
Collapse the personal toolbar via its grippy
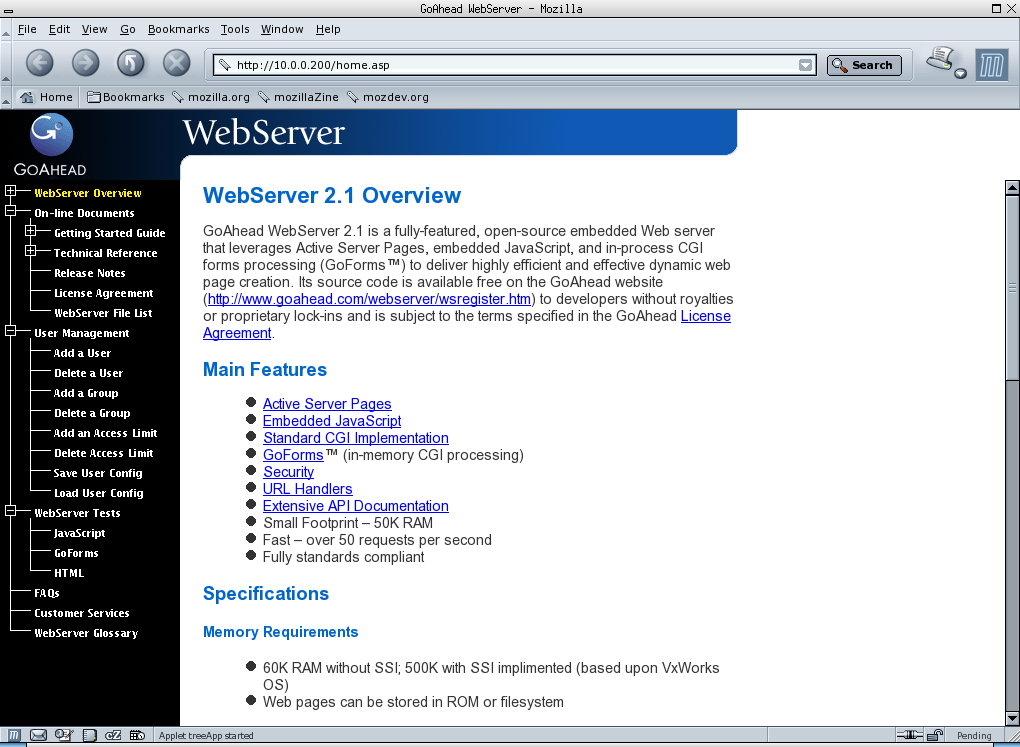pos(6,97)
